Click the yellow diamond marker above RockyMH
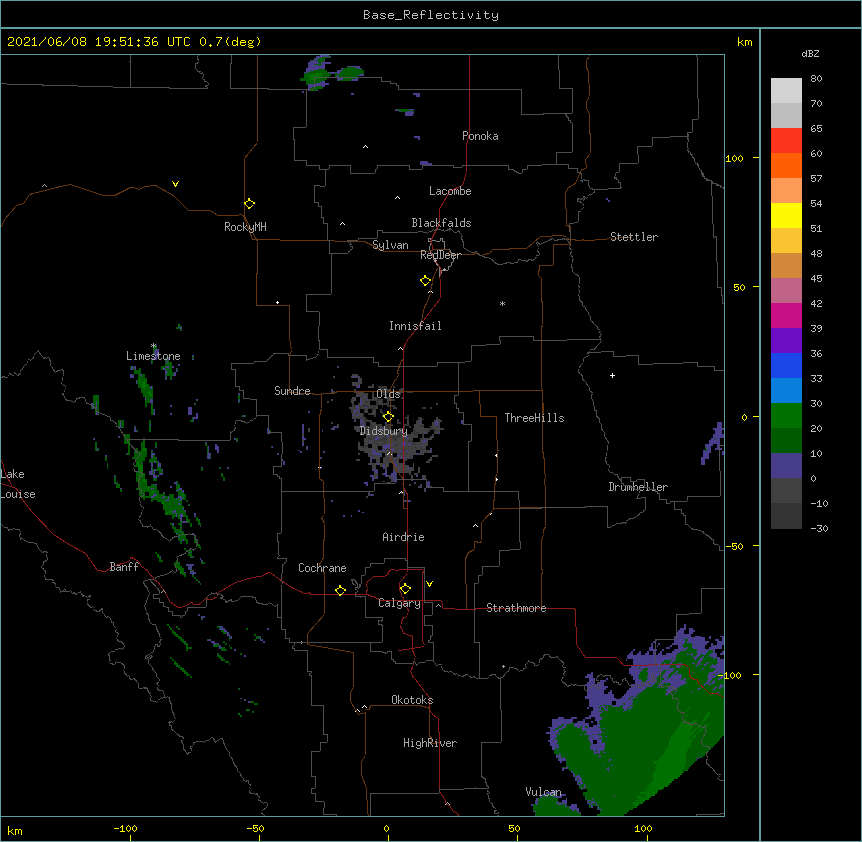 coord(250,204)
